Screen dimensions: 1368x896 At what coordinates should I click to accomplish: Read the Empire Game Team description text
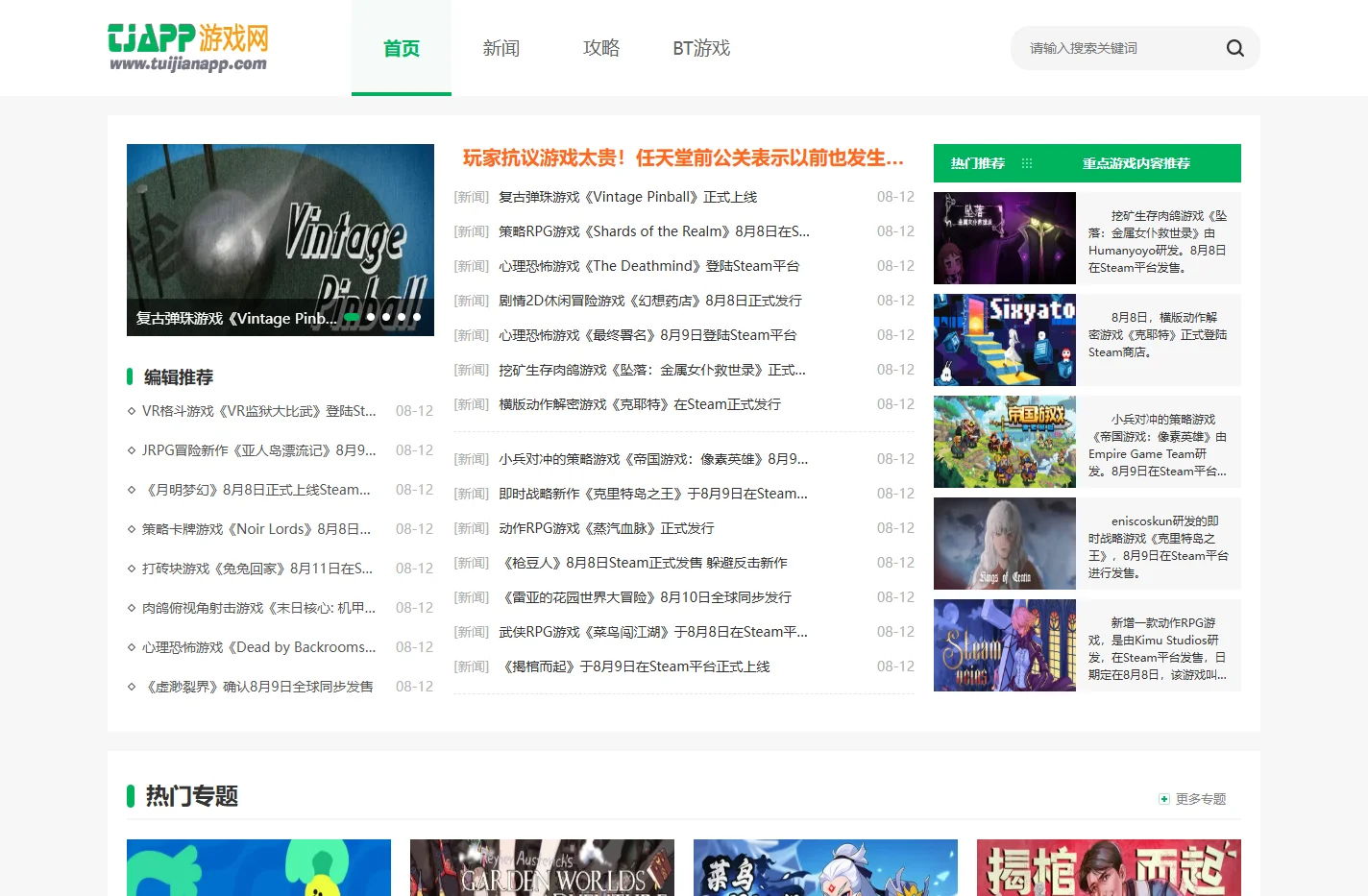[x=1158, y=446]
